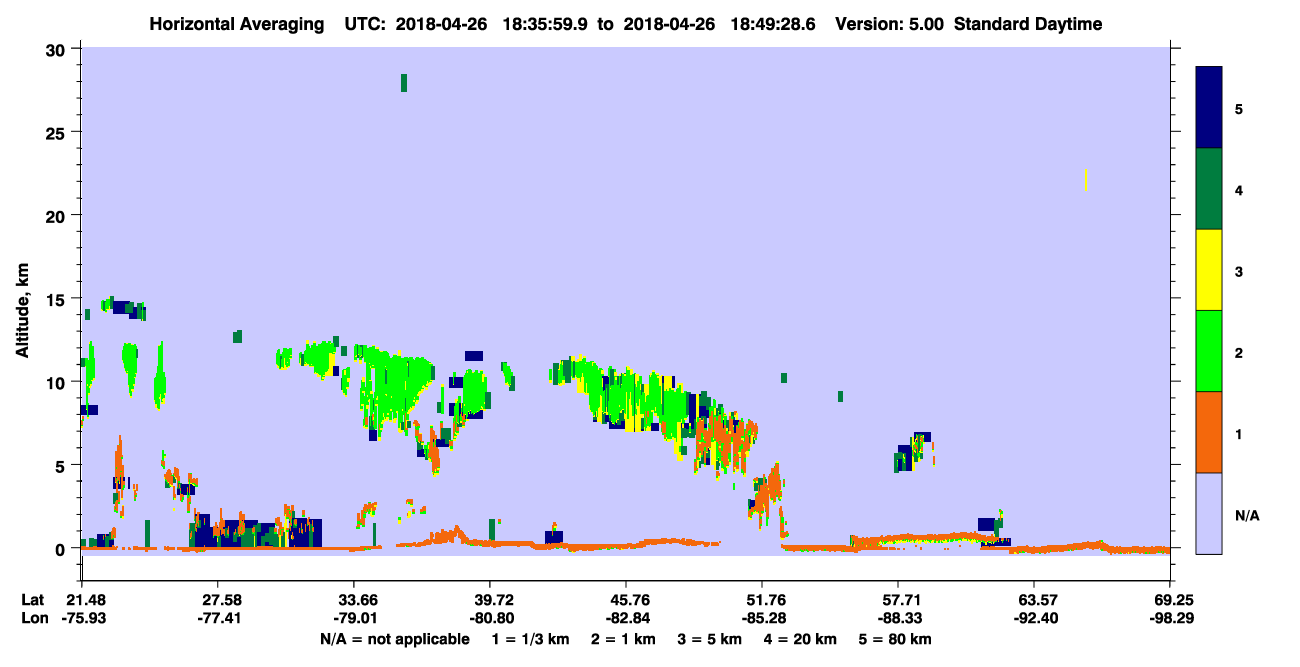Click the latitude value 57.71
Screen dimensions: 1300x667
click(x=898, y=600)
